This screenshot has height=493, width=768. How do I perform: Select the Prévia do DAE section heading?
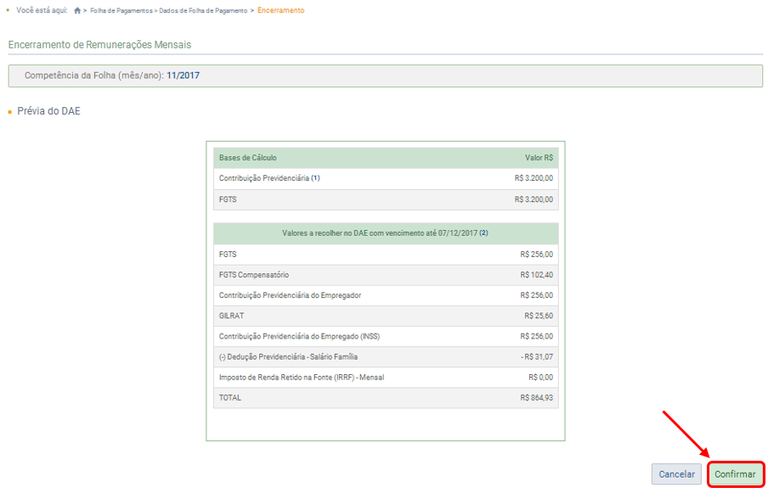click(x=48, y=111)
